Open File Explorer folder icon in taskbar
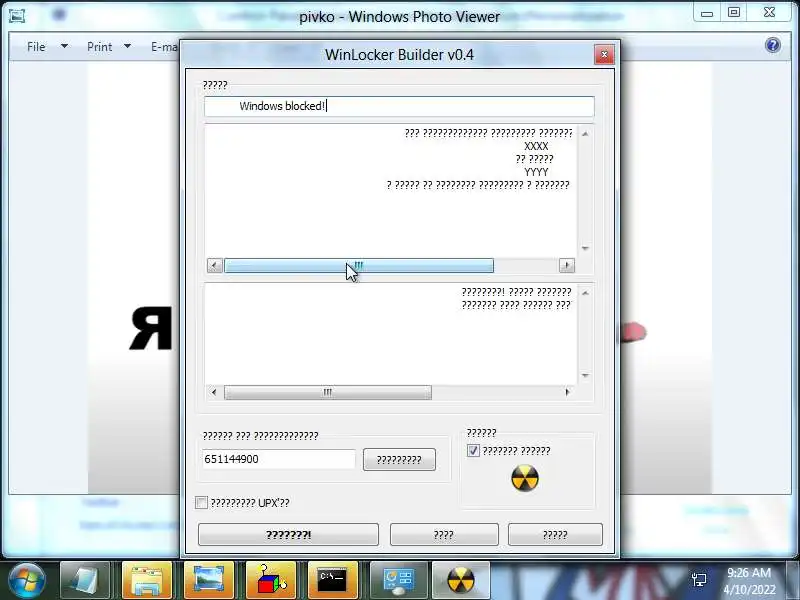The image size is (800, 600). click(x=147, y=580)
